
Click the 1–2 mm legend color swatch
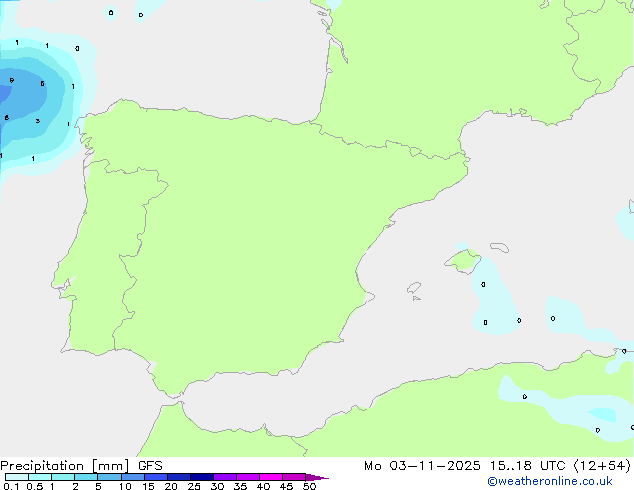click(63, 477)
